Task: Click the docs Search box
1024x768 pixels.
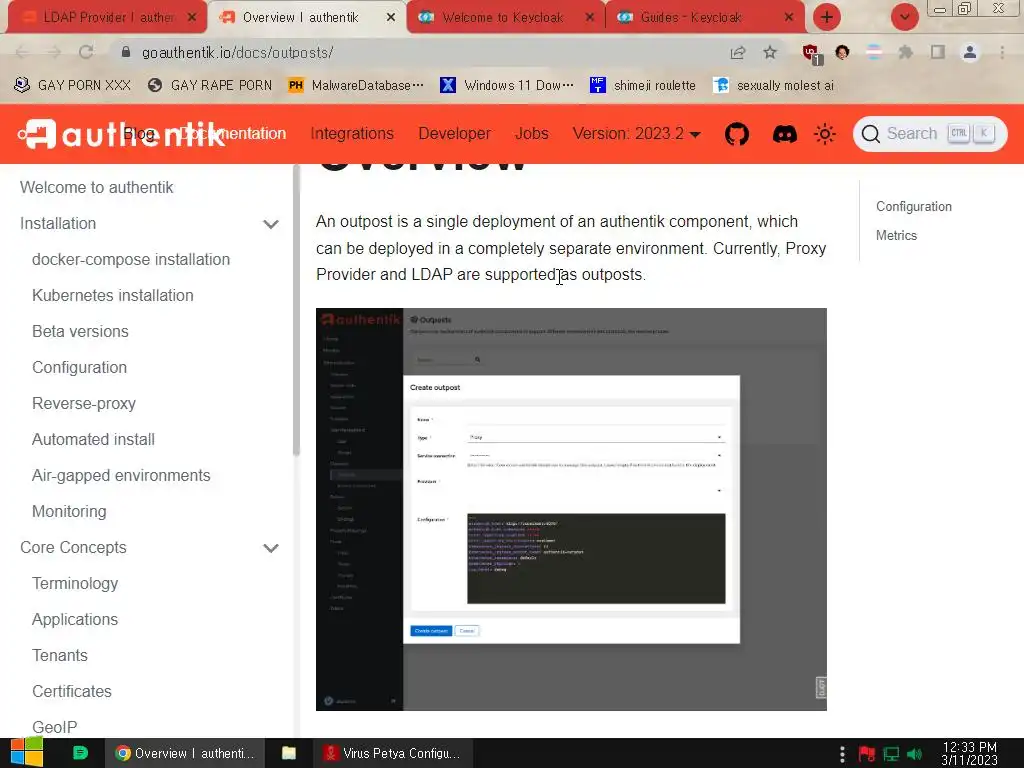Action: click(x=929, y=134)
